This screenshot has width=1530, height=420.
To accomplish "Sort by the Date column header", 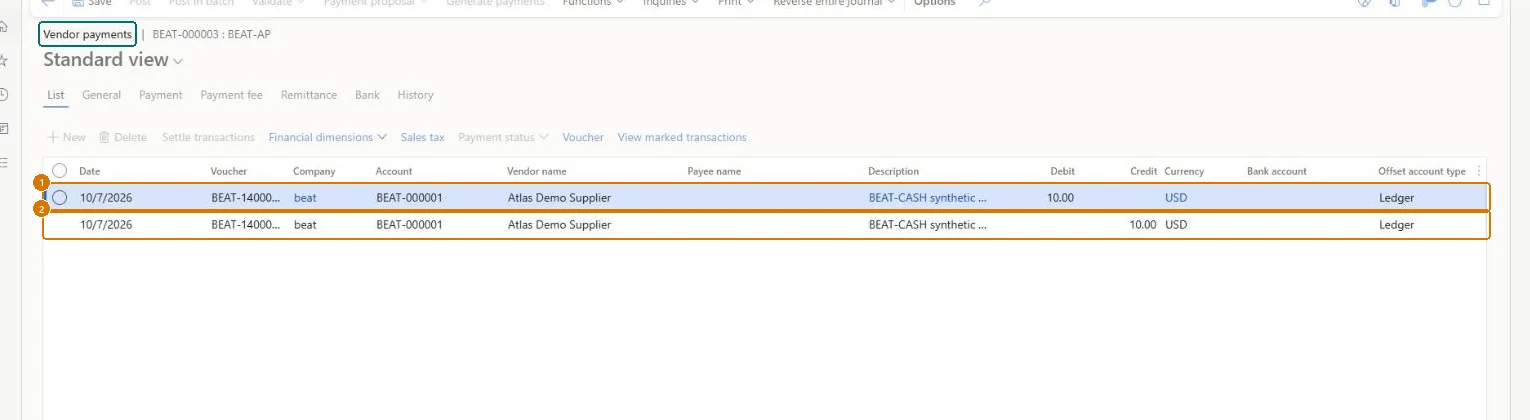I will [x=90, y=171].
